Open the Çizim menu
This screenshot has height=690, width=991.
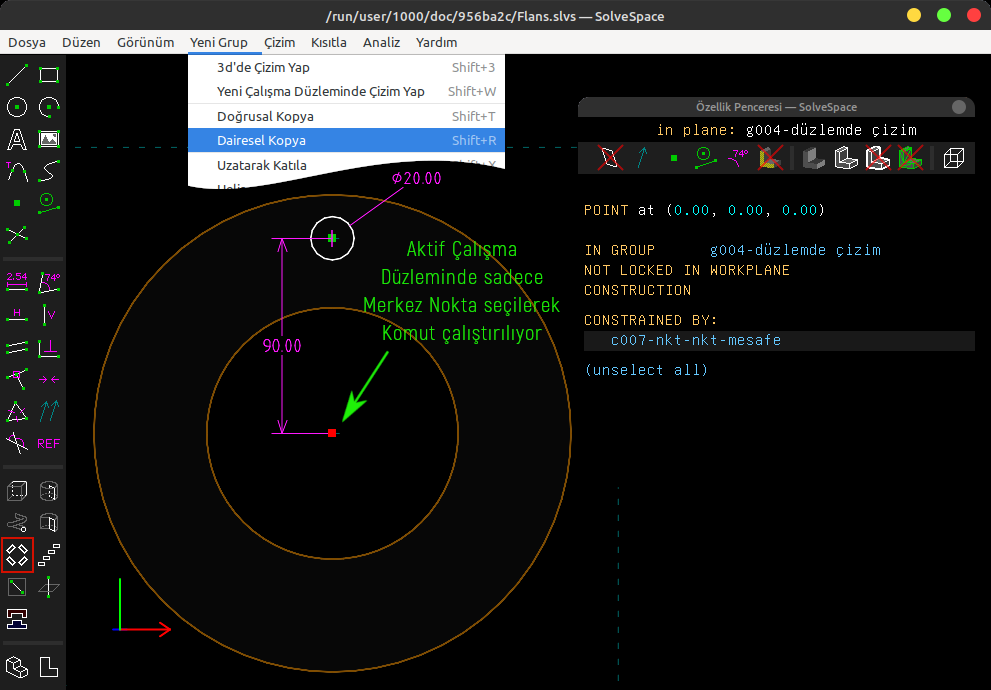coord(279,42)
